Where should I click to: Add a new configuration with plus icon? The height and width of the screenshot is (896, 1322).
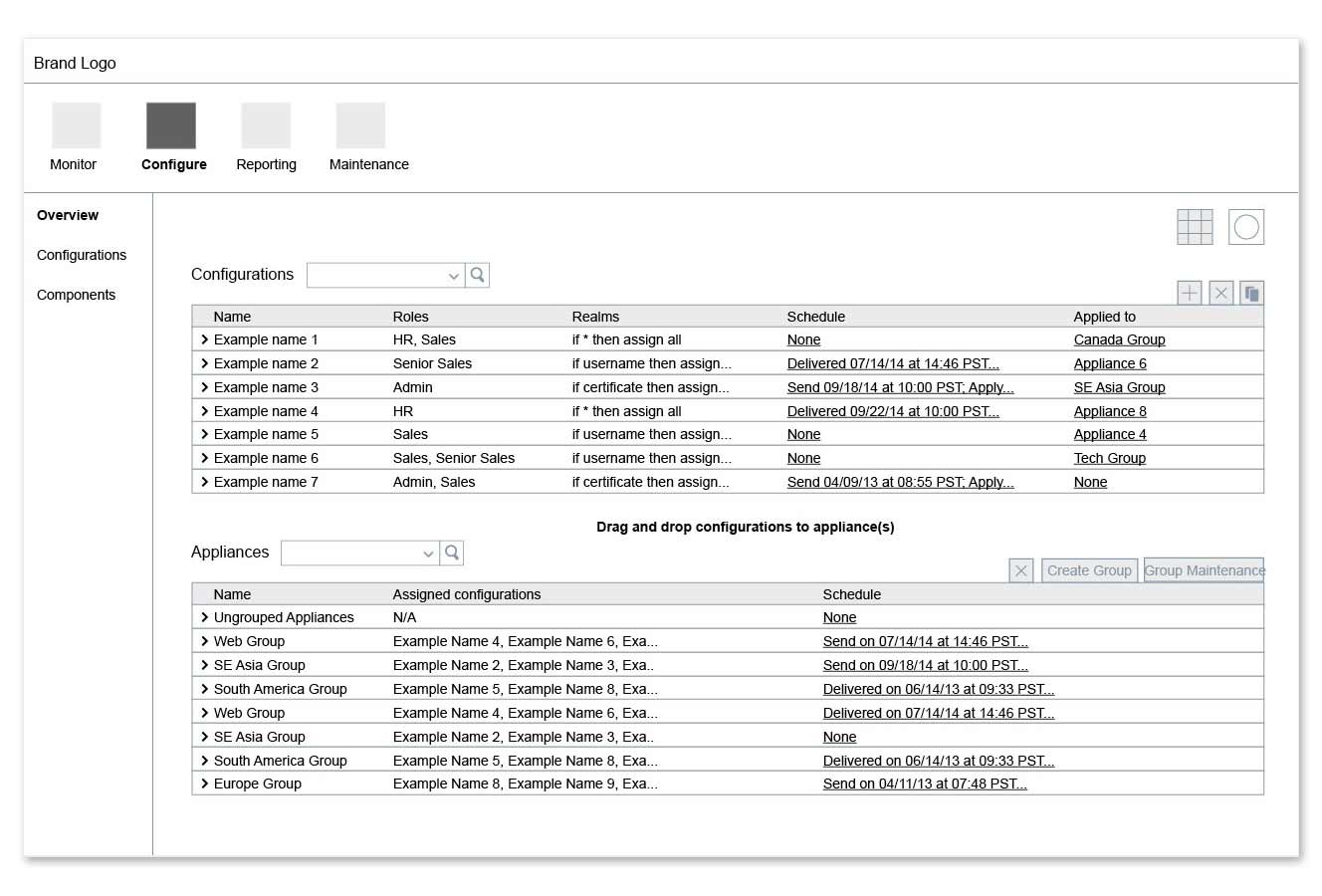1190,293
